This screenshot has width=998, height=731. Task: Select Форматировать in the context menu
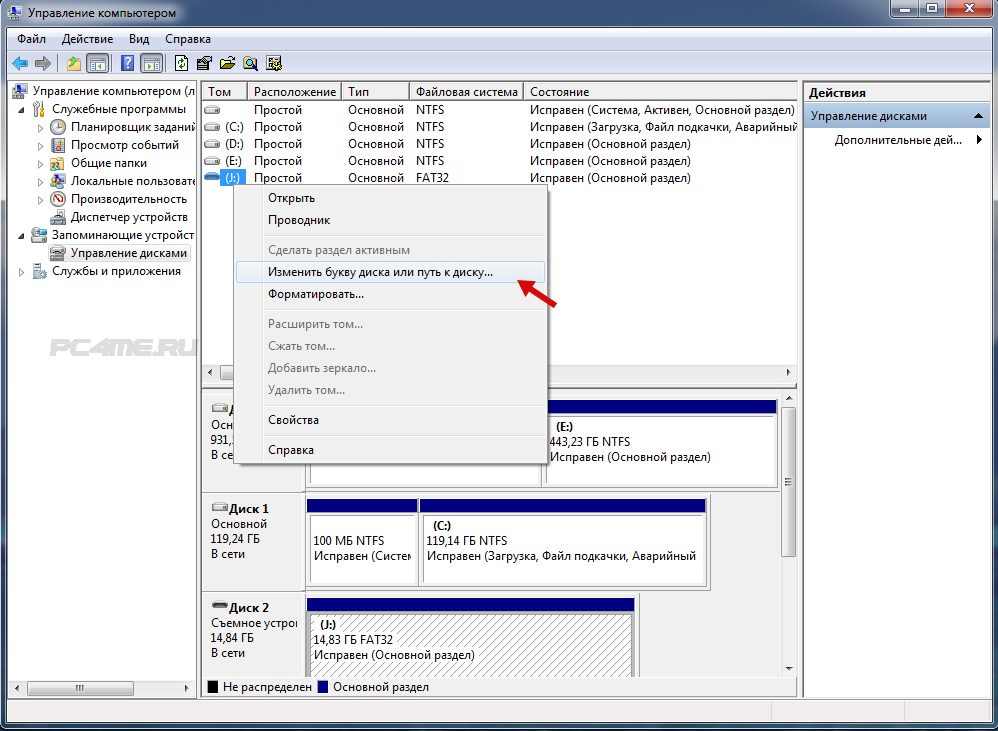[x=315, y=294]
